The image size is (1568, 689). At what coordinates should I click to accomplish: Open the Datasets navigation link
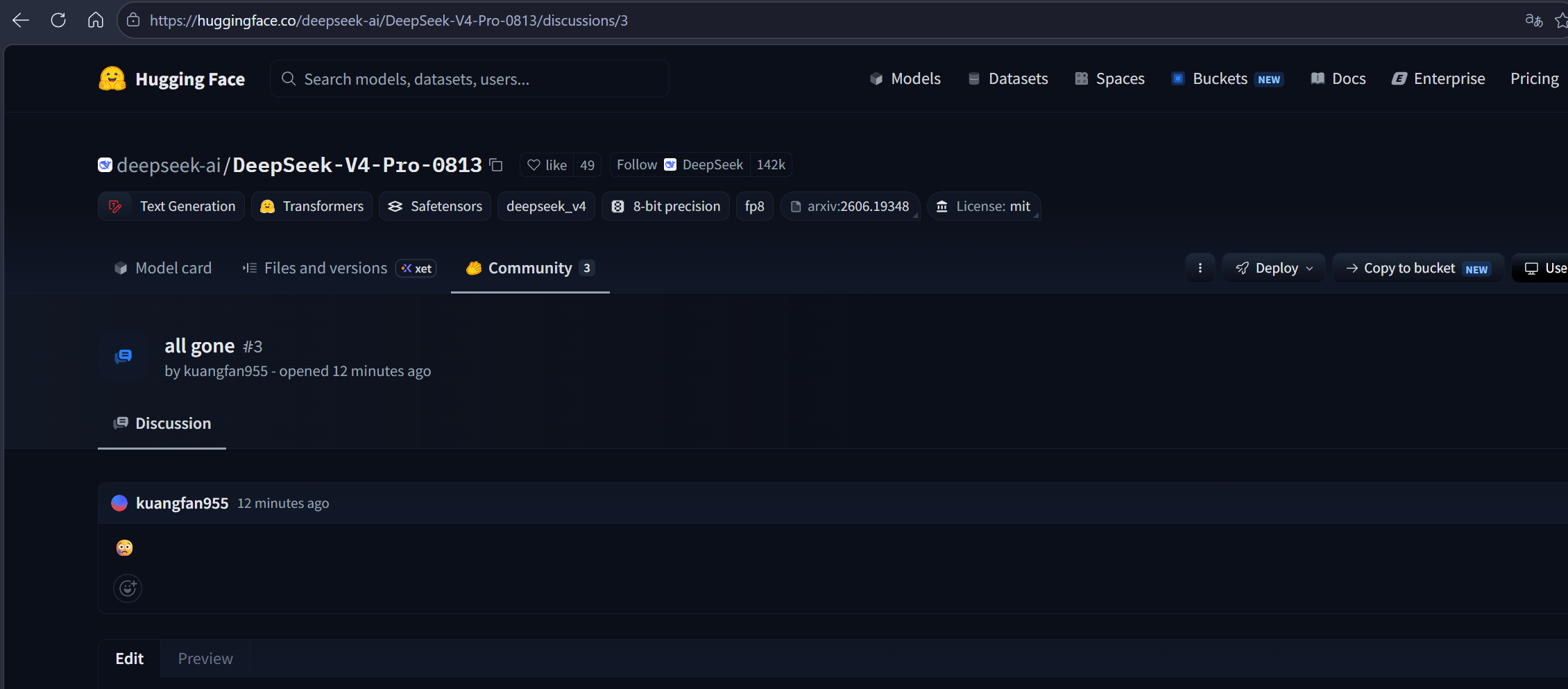pos(1008,79)
